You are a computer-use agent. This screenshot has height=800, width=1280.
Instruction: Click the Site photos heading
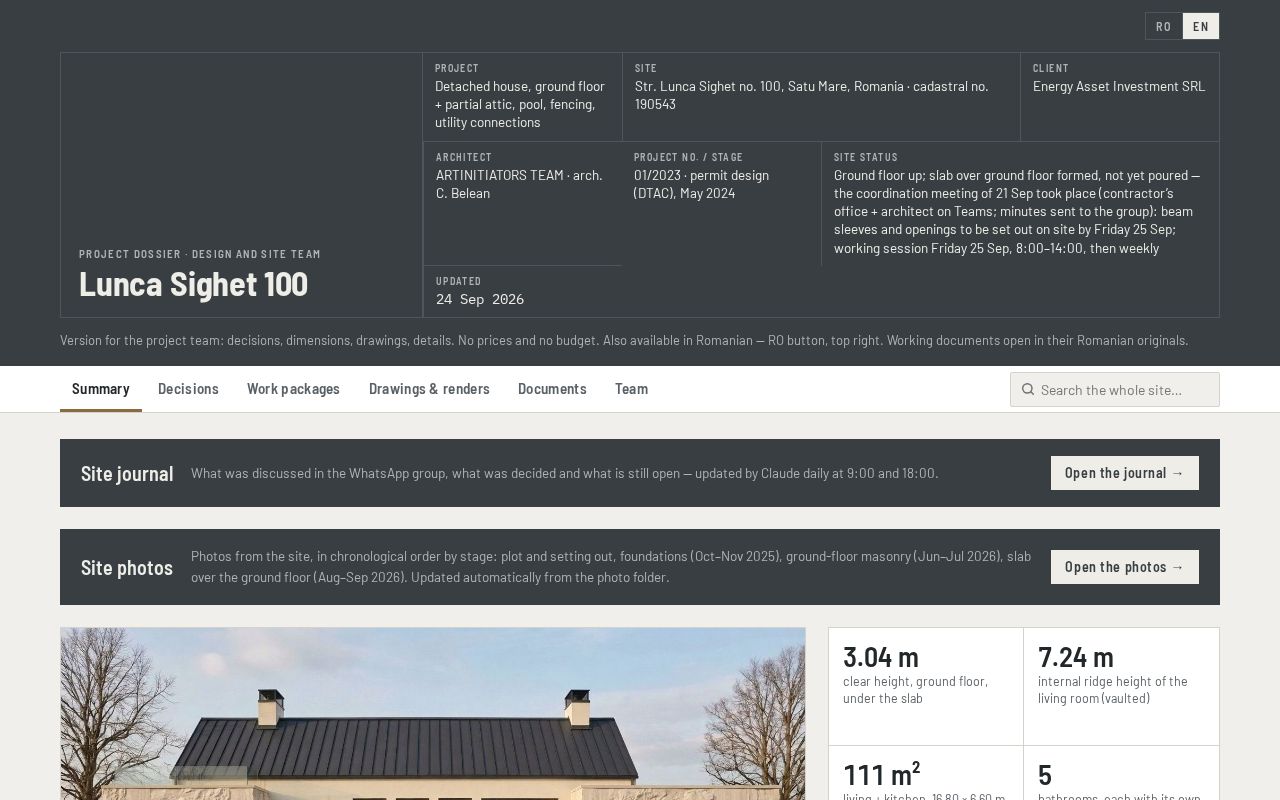[127, 567]
